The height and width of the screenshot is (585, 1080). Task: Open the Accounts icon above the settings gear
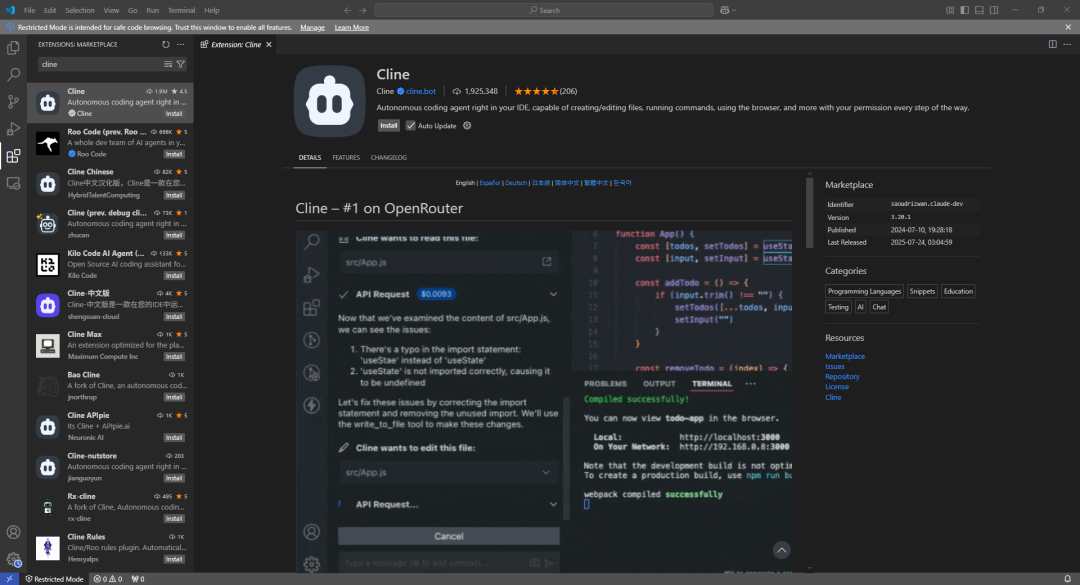[13, 533]
